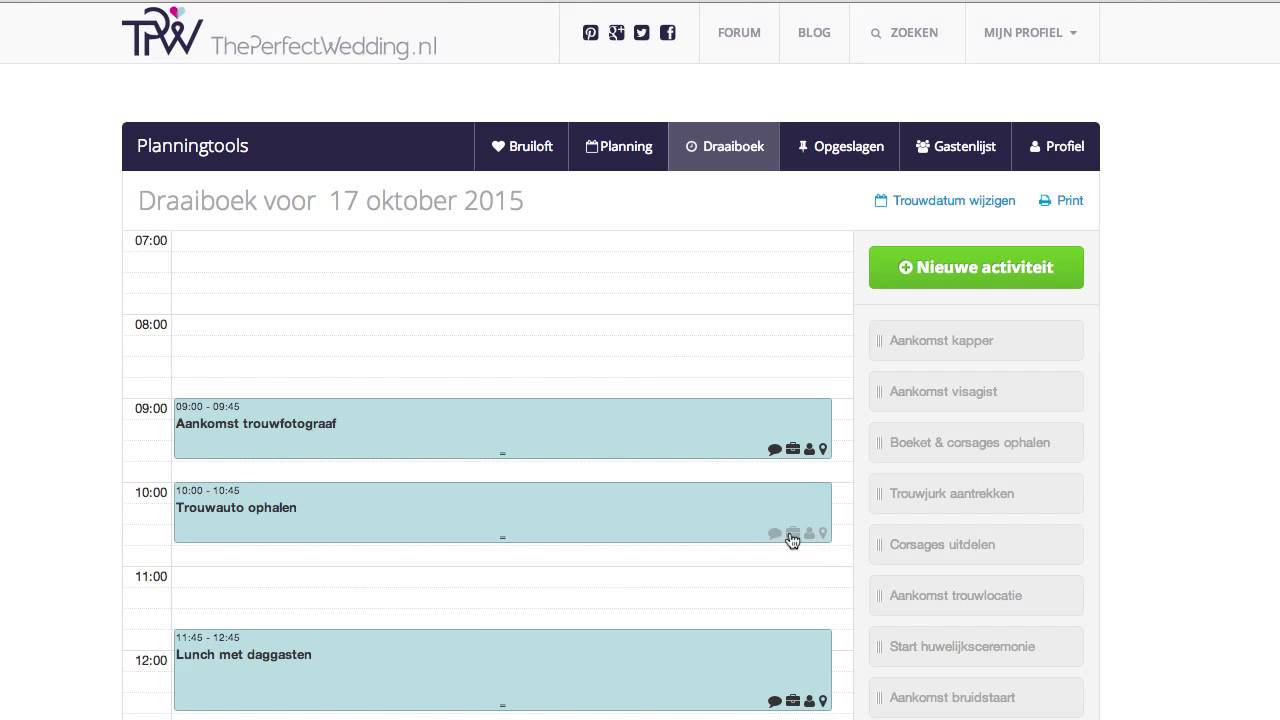Select the Trouwjurk aantrekken activity
The height and width of the screenshot is (720, 1280).
976,494
